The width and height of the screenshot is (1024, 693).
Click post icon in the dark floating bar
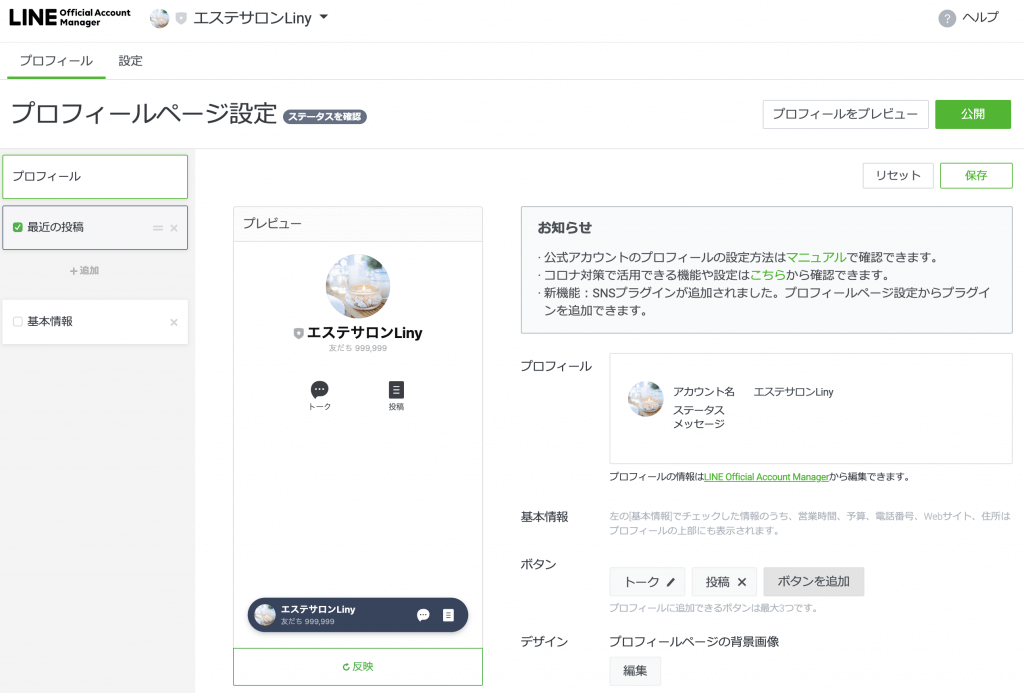coord(448,615)
